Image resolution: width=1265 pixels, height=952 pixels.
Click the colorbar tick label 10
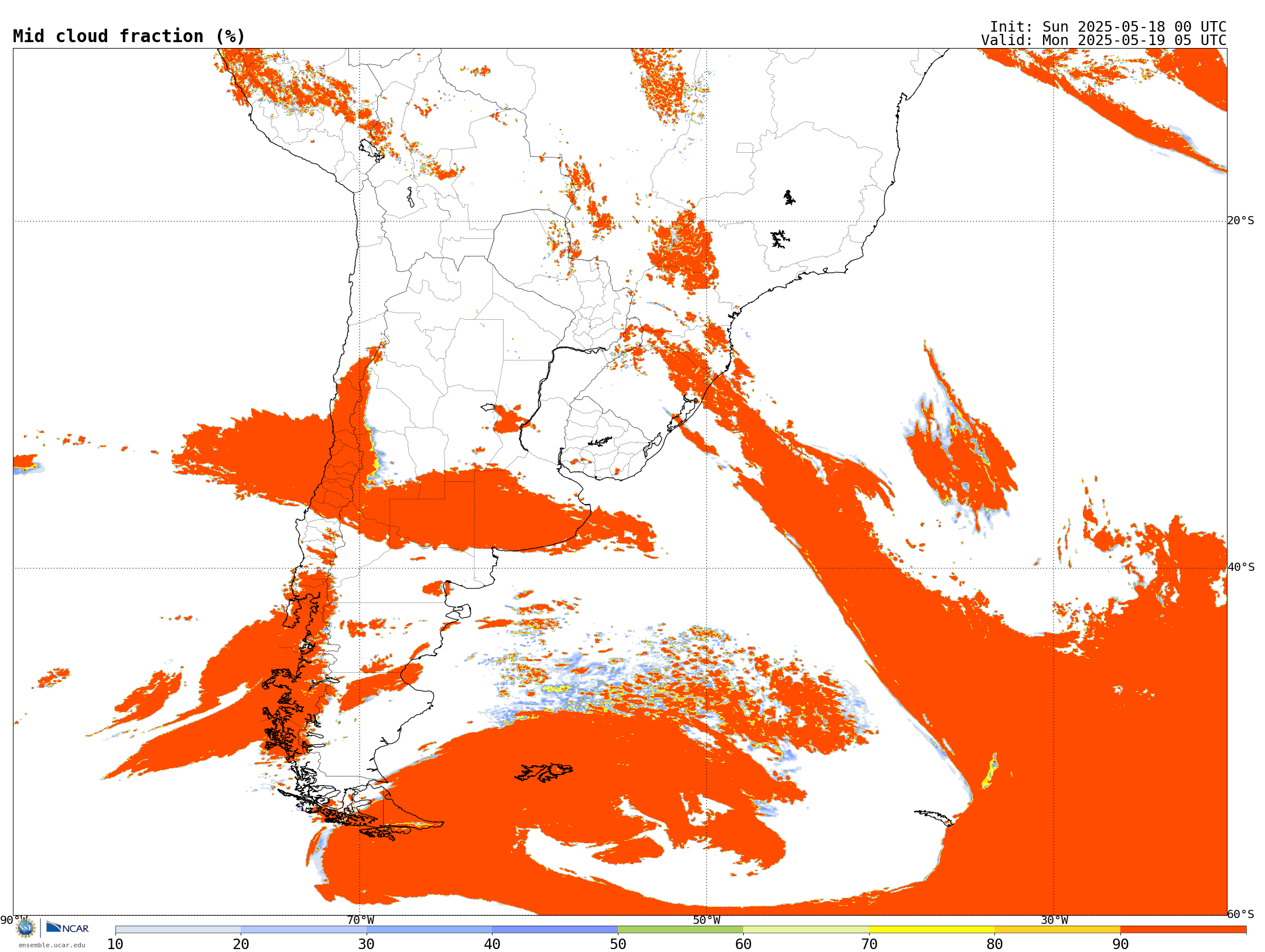(115, 944)
